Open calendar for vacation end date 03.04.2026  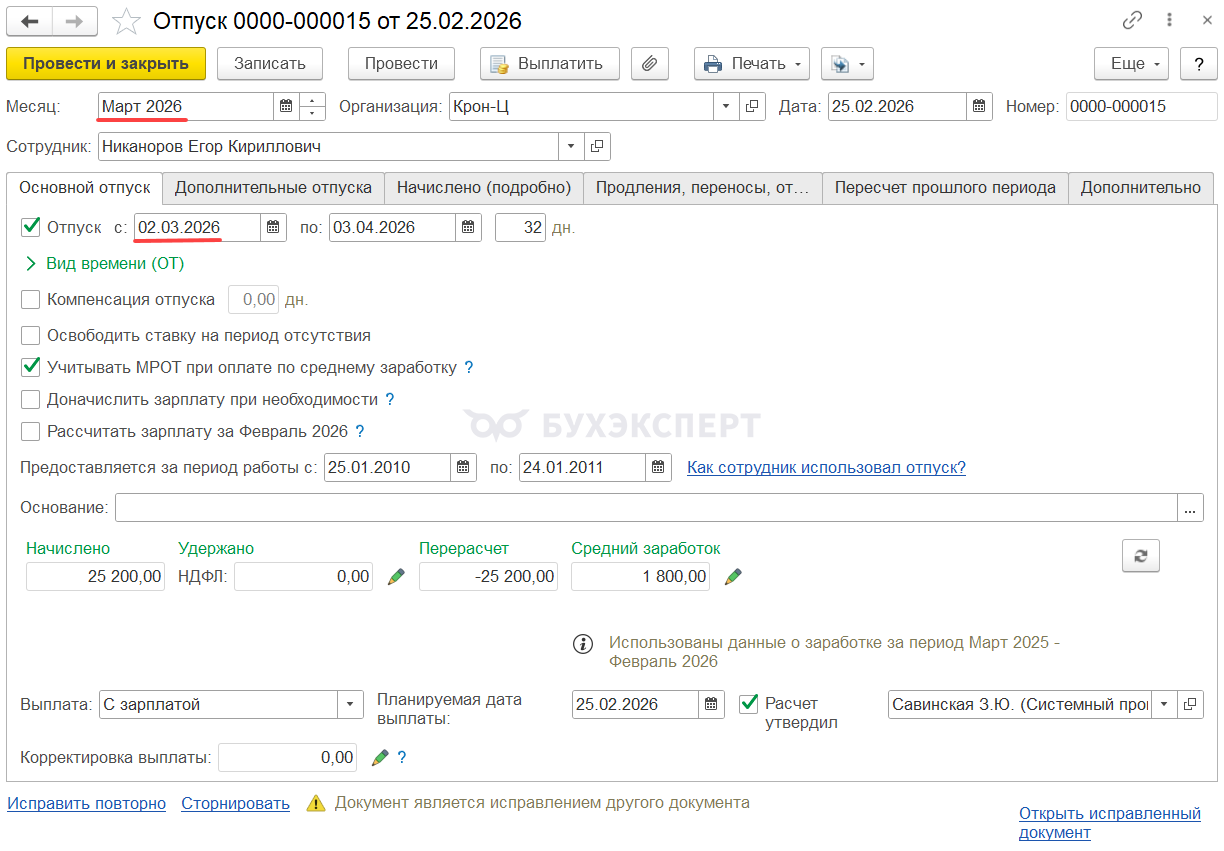point(468,227)
